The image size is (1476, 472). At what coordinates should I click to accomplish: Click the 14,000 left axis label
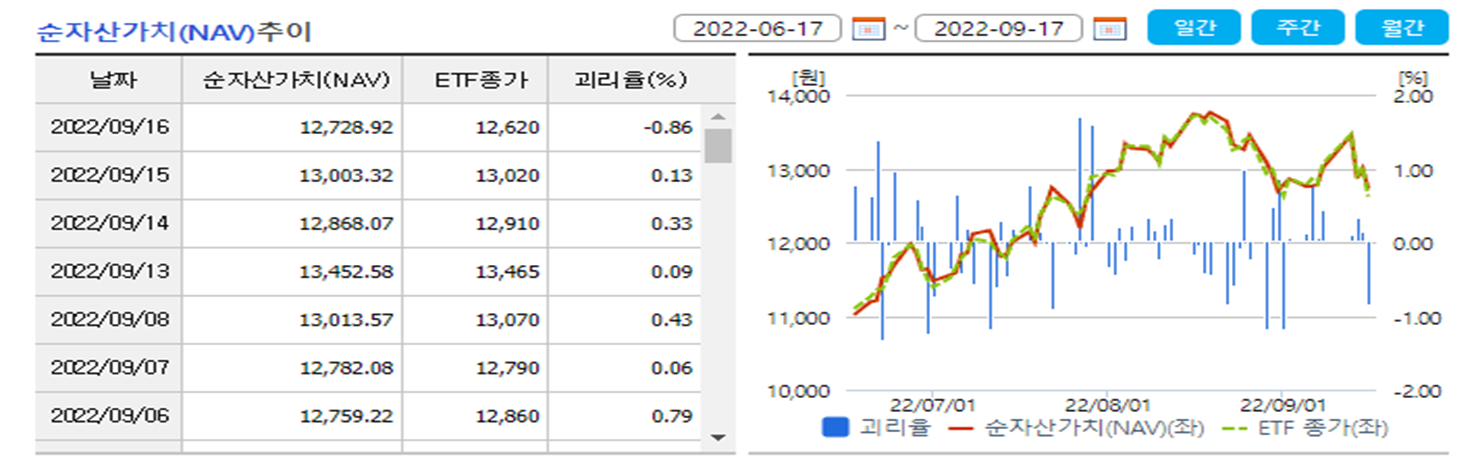(x=798, y=97)
